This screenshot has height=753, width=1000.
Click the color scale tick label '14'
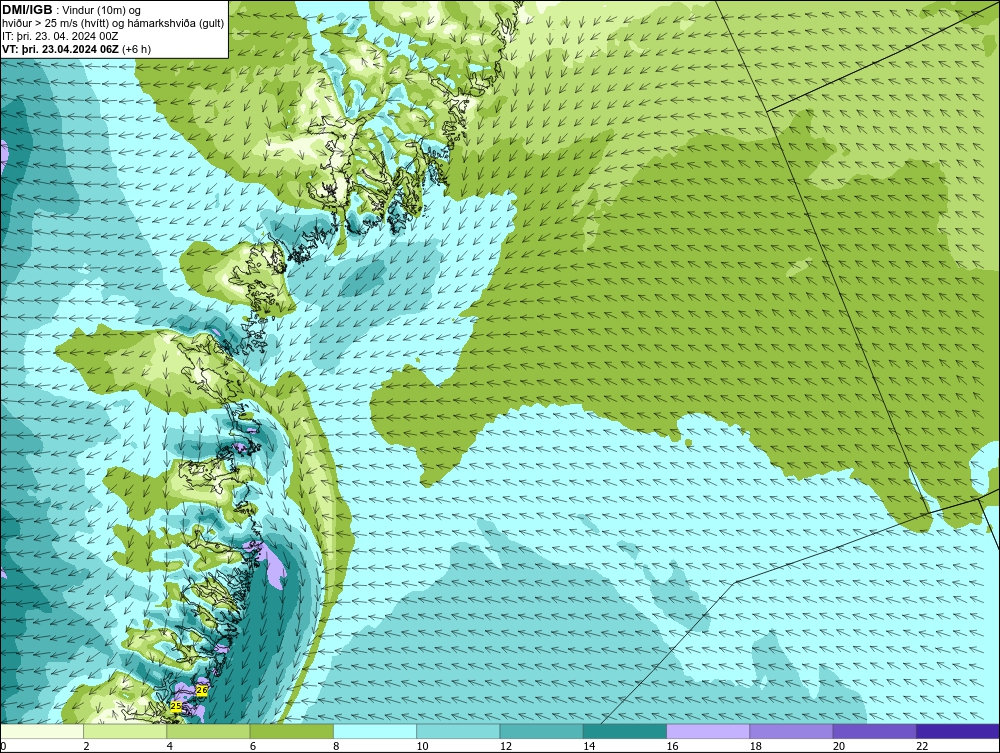589,746
